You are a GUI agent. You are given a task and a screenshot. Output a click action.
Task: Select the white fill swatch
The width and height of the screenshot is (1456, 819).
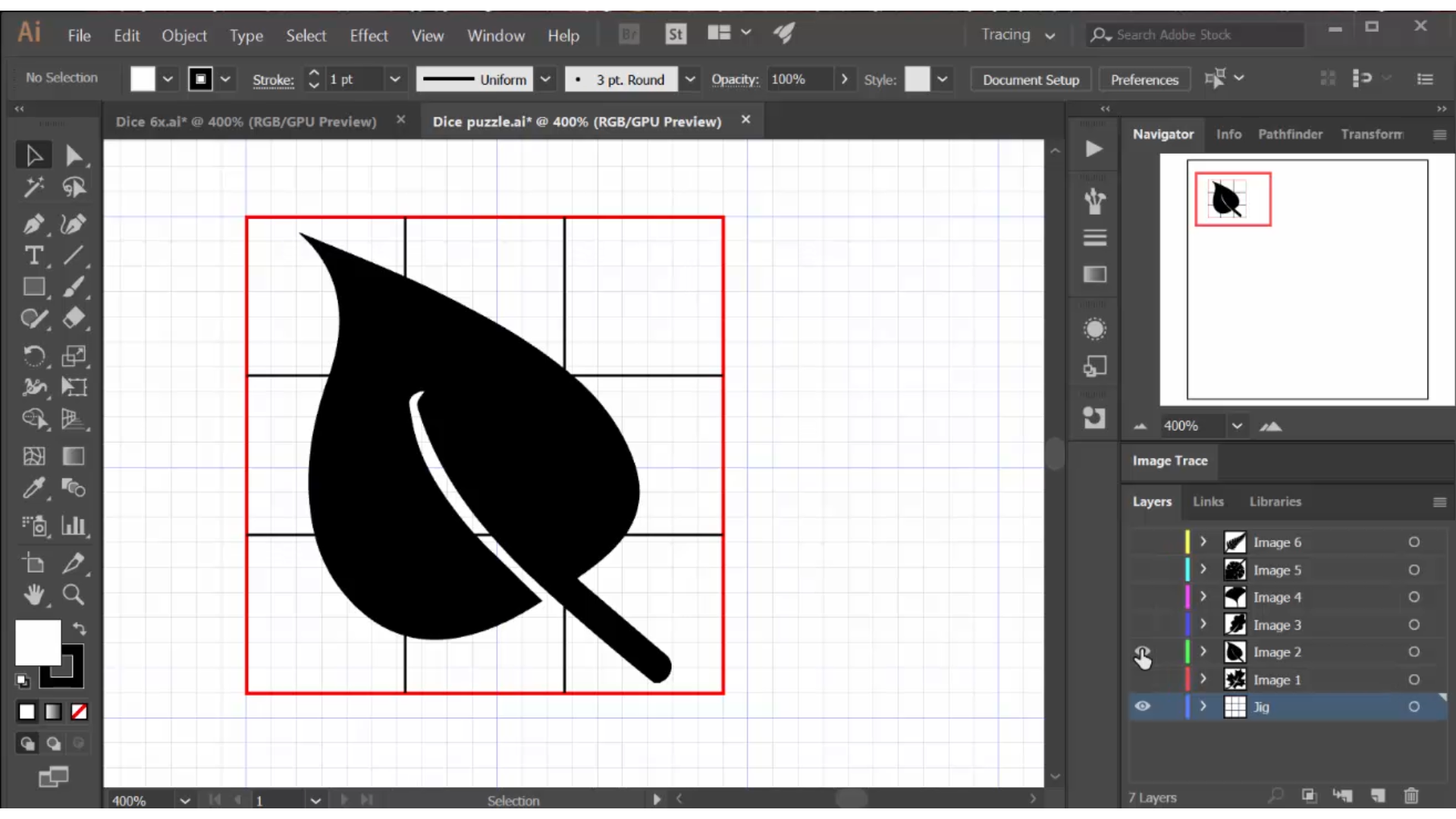click(38, 642)
